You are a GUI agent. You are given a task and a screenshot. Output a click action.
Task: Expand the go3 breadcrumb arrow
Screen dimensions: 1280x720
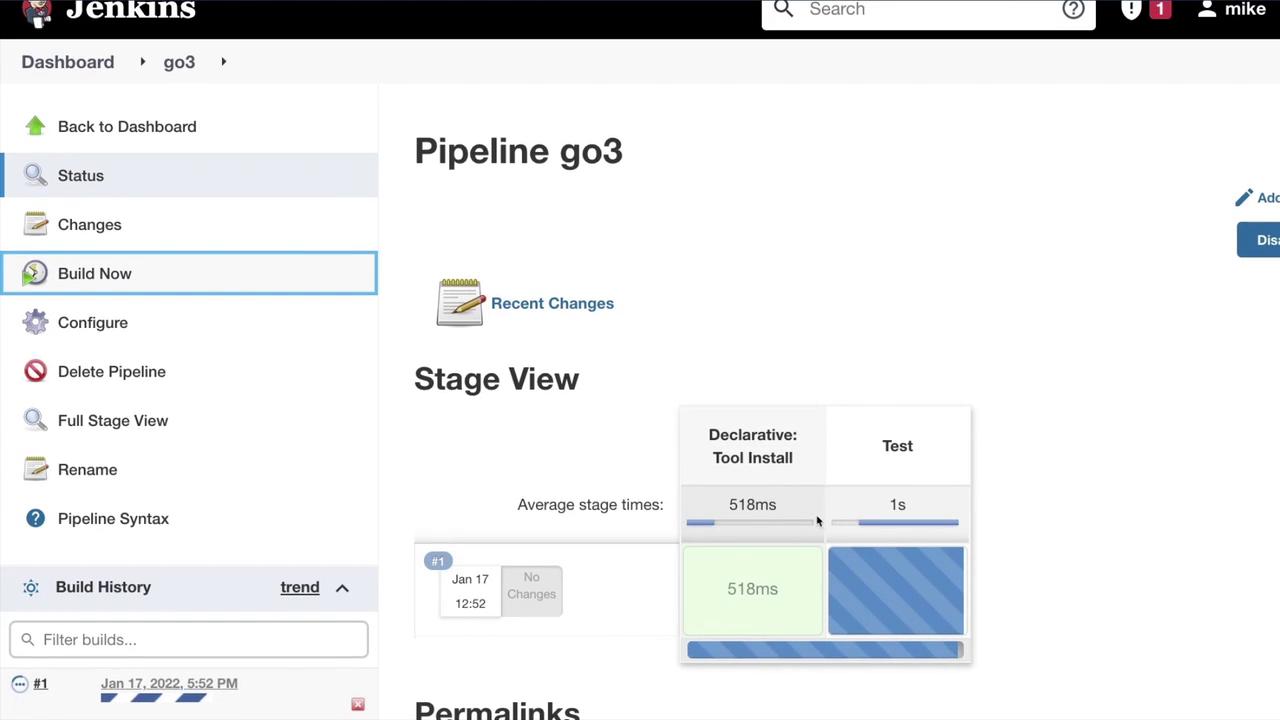pyautogui.click(x=223, y=62)
